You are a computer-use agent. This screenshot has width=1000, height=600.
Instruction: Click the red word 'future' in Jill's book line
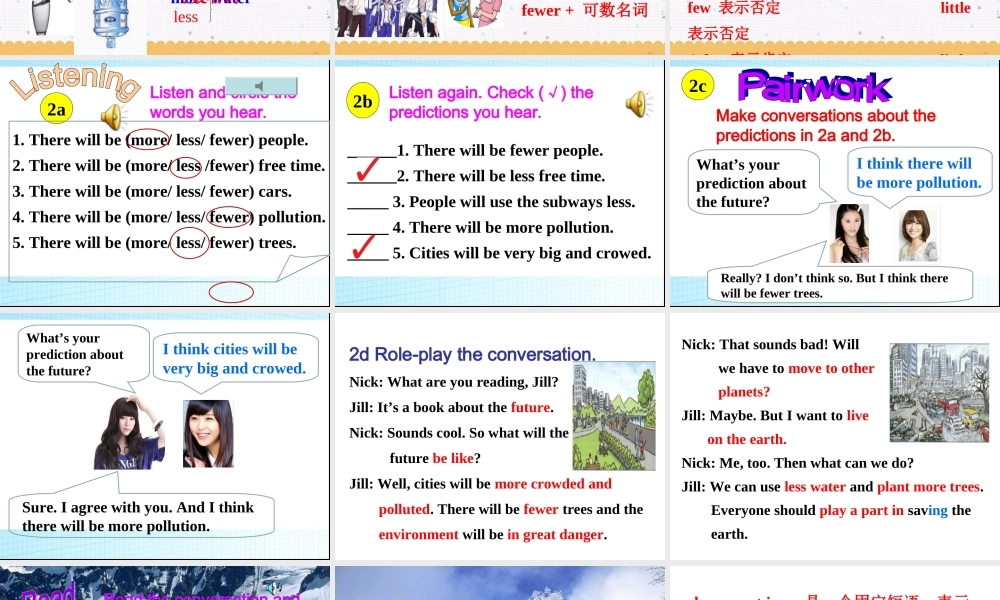coord(530,407)
